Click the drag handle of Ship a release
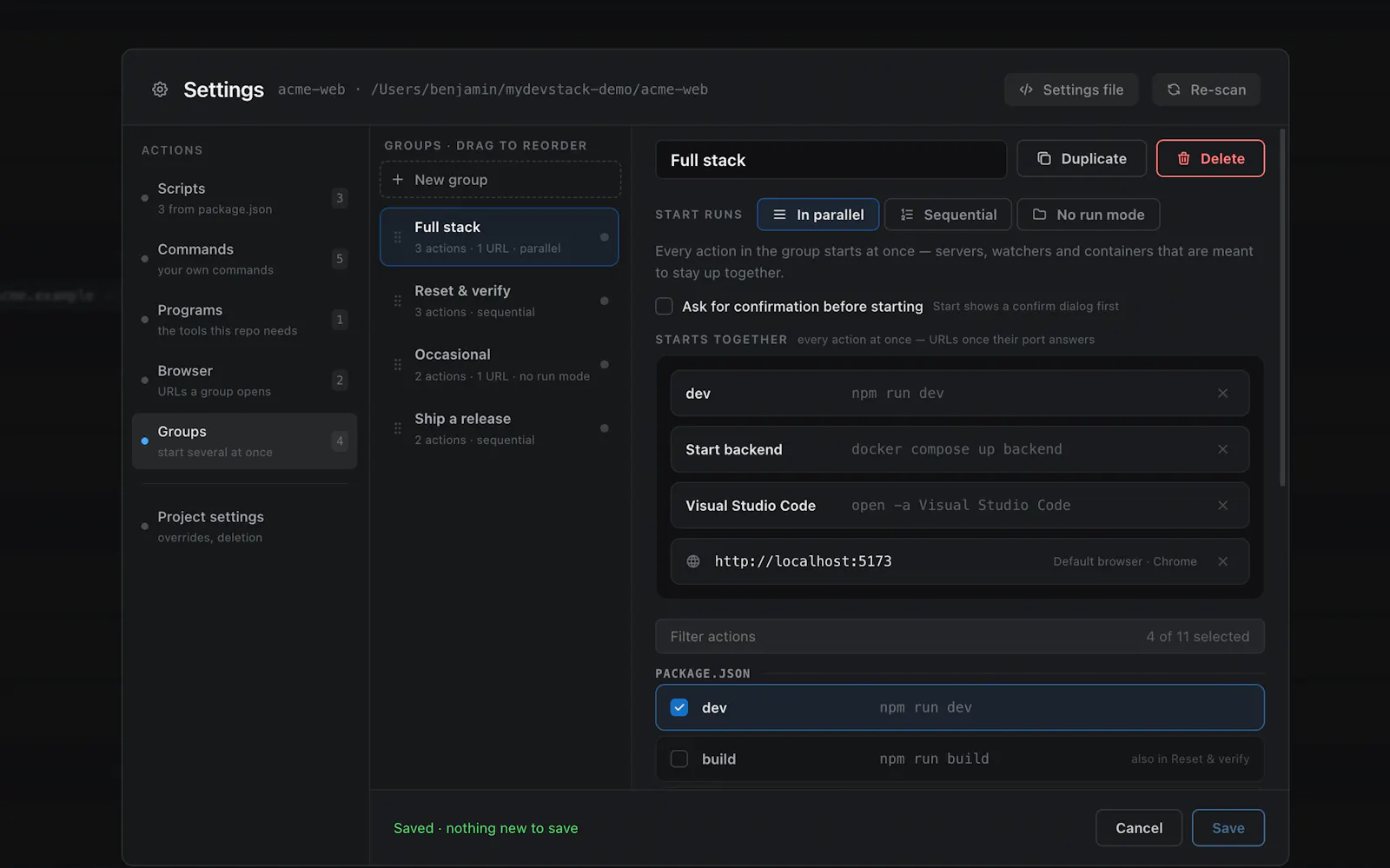1390x868 pixels. [398, 428]
